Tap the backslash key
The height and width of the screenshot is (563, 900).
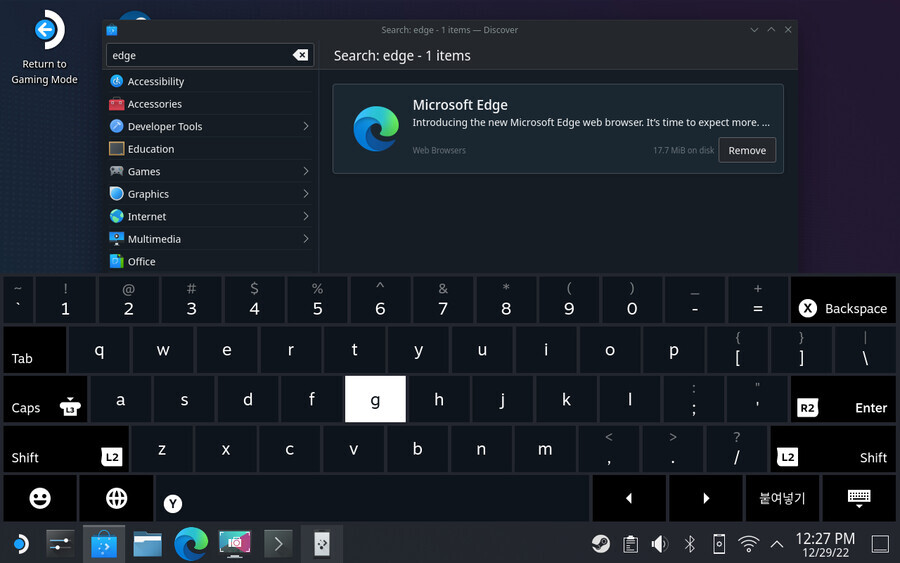click(865, 350)
